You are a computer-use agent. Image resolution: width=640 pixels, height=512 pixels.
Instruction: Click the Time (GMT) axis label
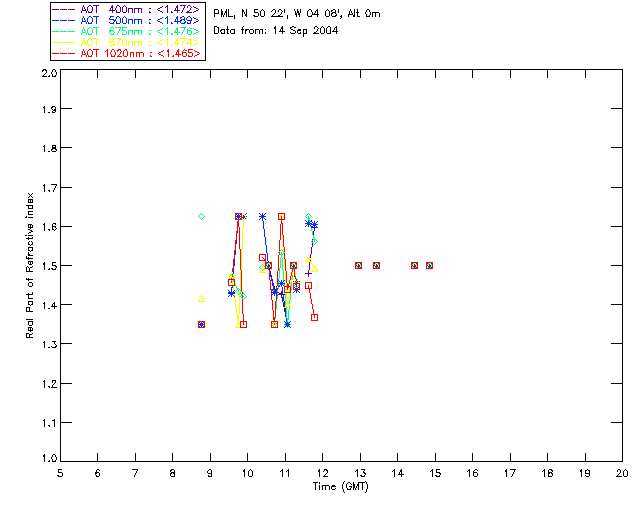[x=340, y=487]
